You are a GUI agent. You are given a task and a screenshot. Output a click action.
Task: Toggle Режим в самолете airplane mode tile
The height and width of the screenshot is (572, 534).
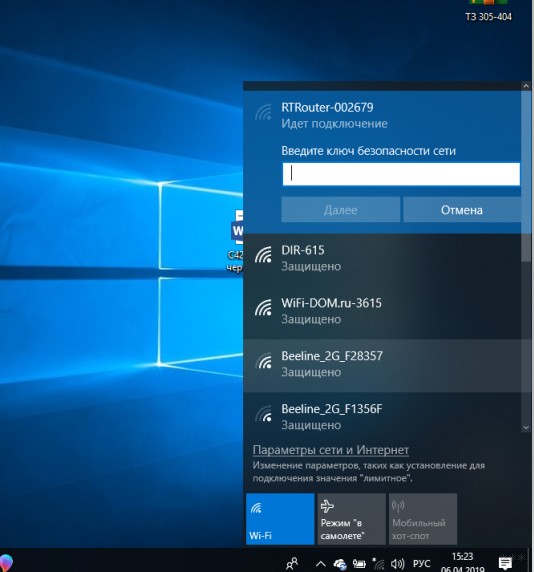tap(352, 519)
